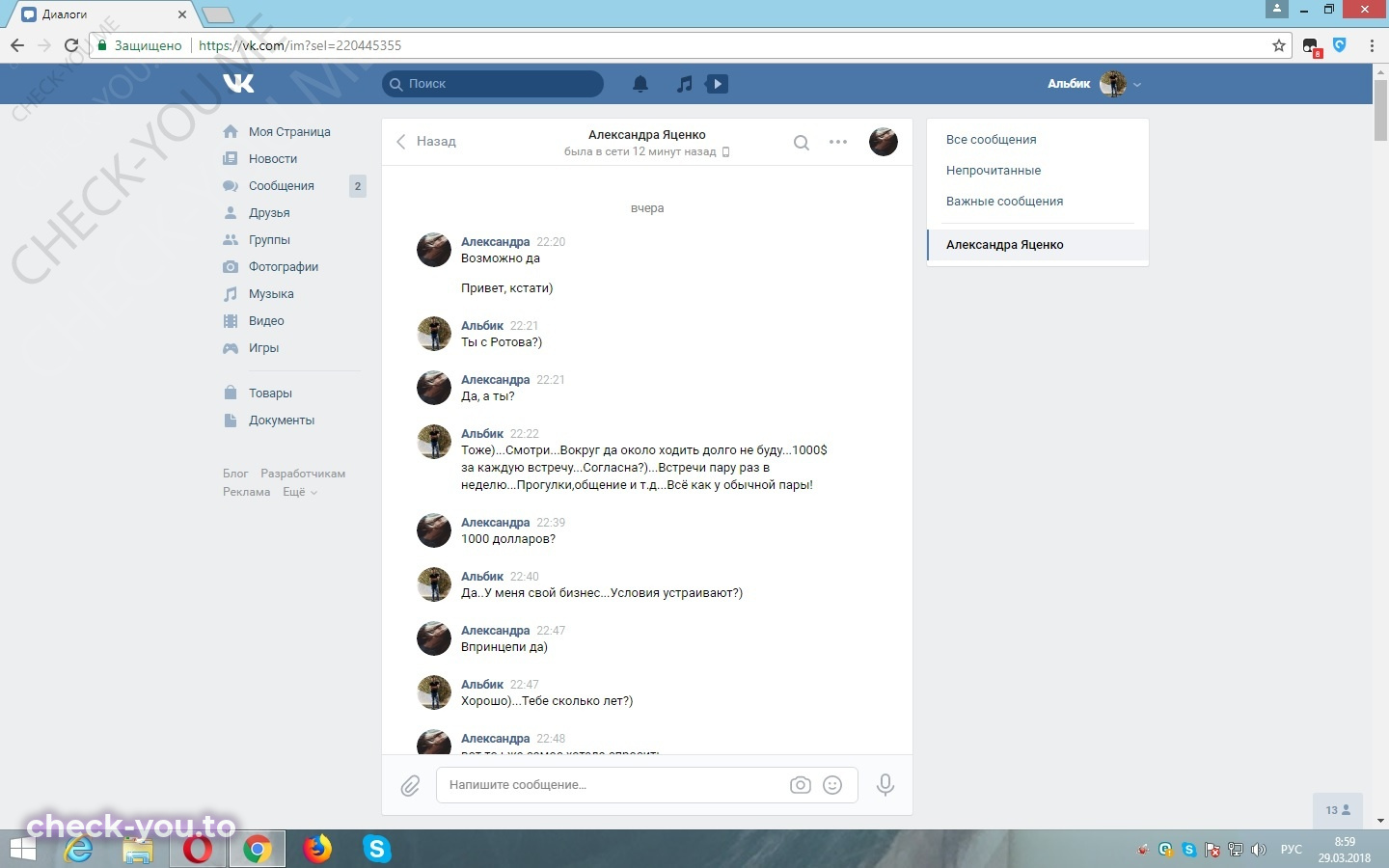
Task: Open the Chrome three-dot menu
Action: point(1371,45)
